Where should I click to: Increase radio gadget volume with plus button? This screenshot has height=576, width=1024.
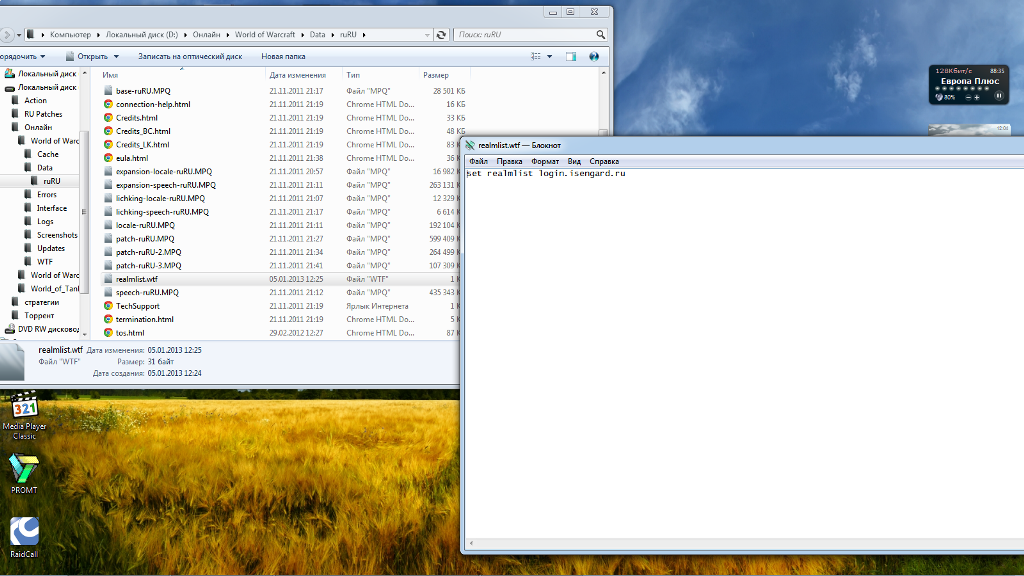click(976, 97)
